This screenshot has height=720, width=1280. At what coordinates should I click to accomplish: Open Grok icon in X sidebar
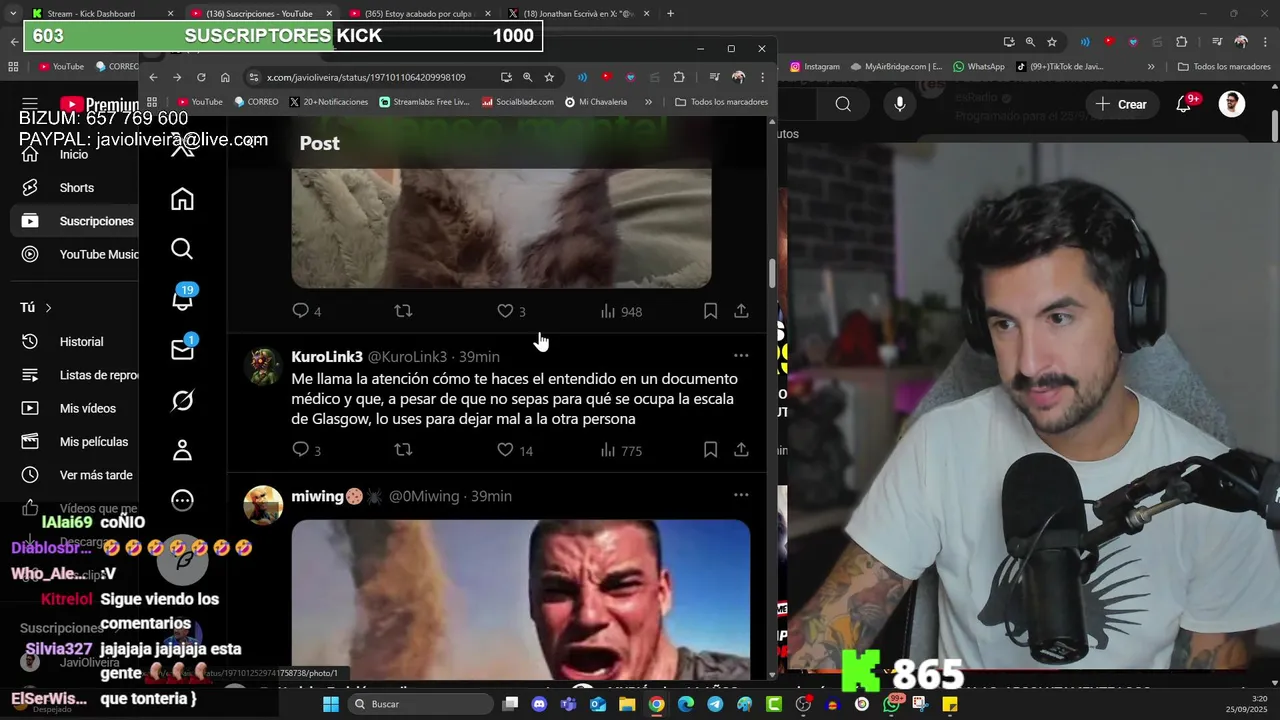(x=182, y=401)
